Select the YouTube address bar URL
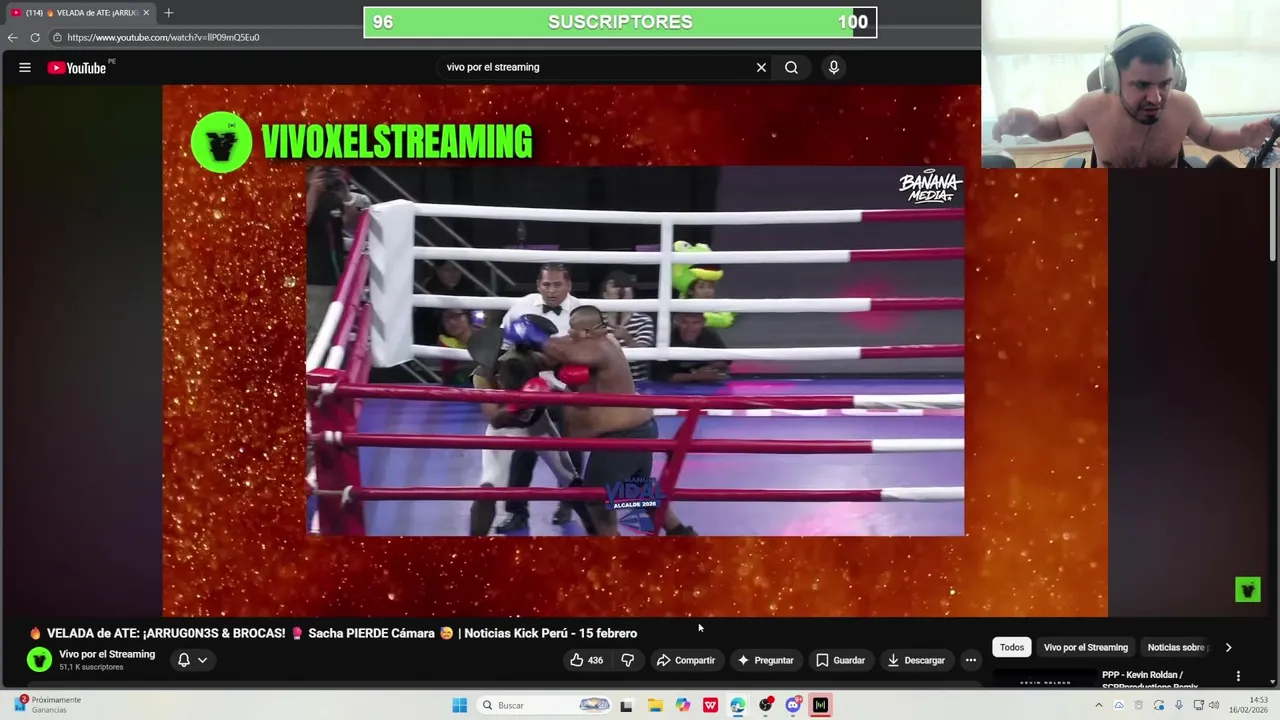This screenshot has height=720, width=1280. [x=163, y=37]
